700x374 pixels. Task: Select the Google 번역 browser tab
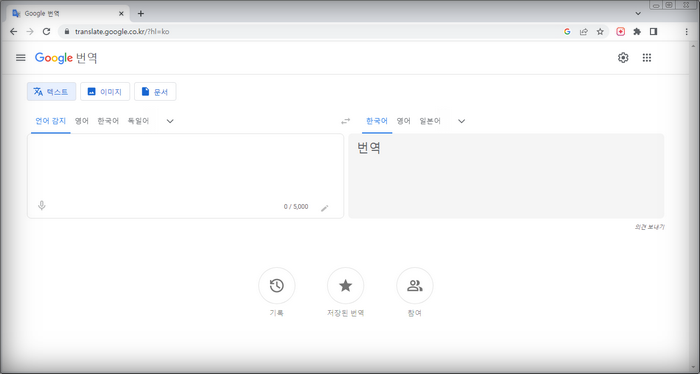(68, 13)
